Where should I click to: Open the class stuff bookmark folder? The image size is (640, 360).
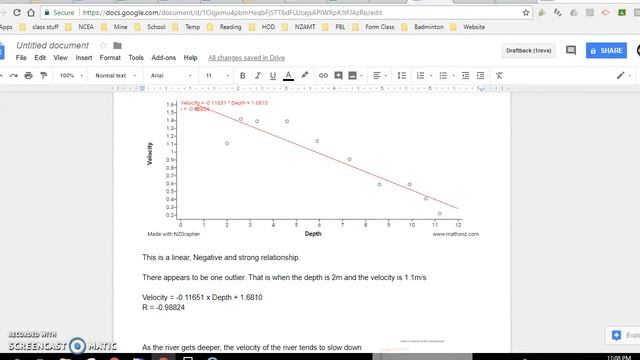point(40,27)
